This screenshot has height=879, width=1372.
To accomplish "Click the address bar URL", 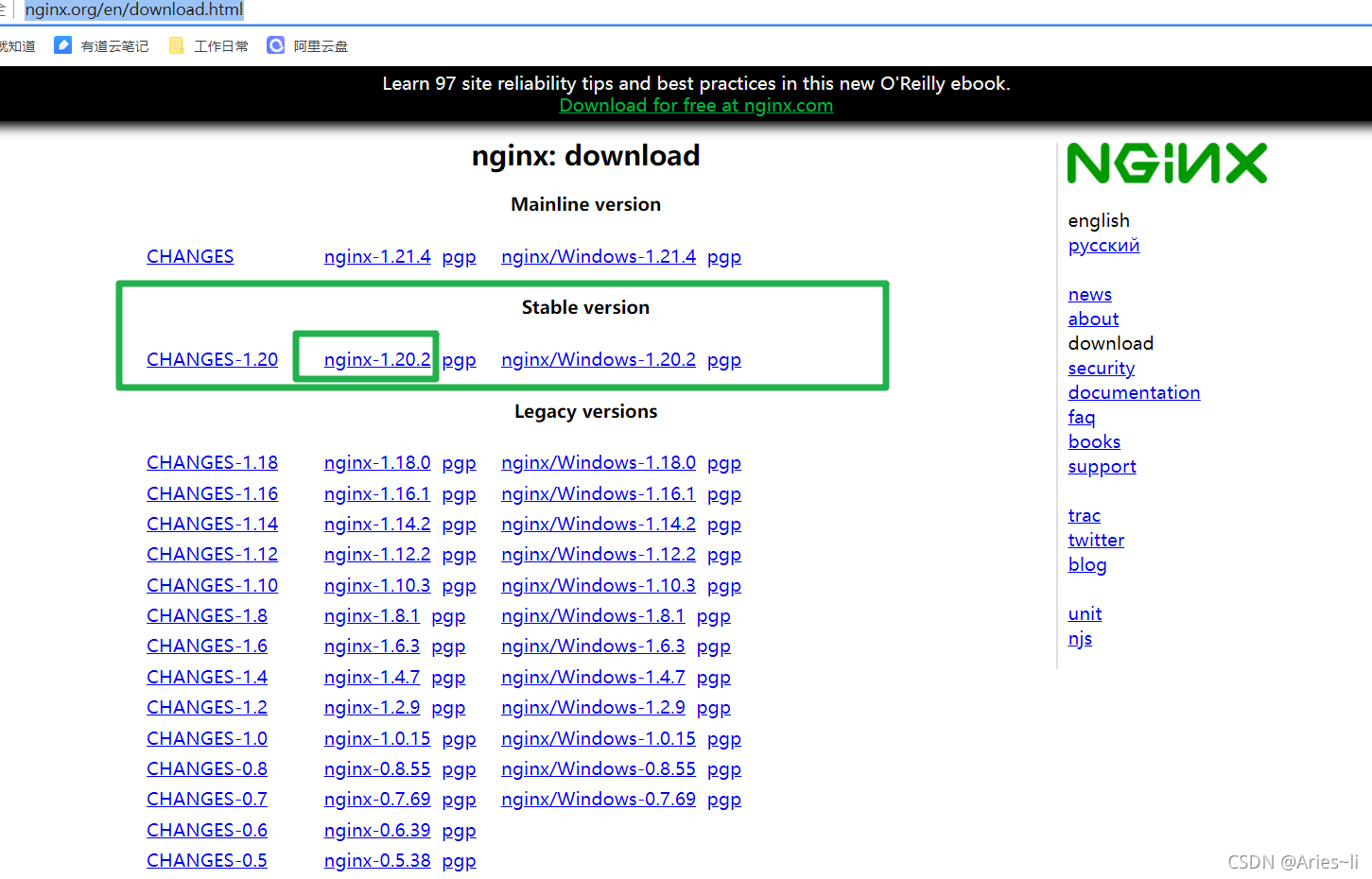I will pos(133,9).
